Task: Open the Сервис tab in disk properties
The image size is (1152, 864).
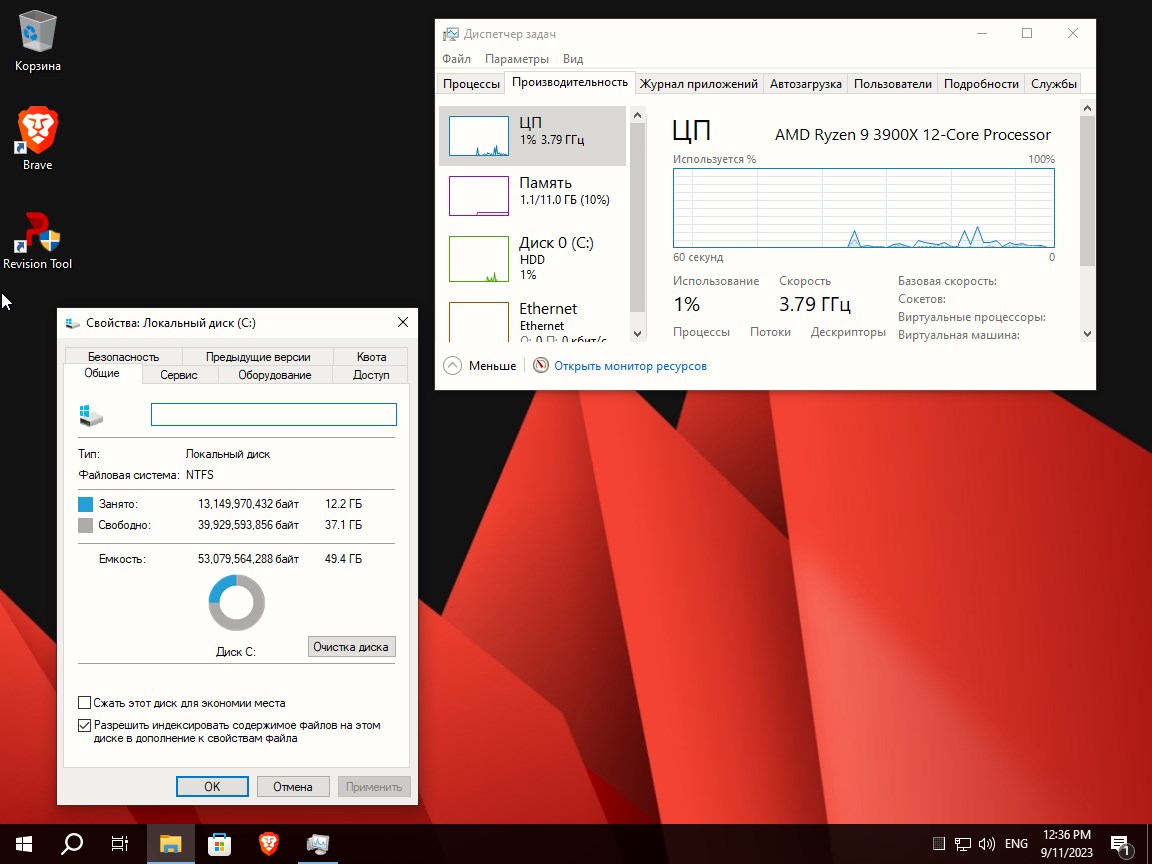Action: 179,375
